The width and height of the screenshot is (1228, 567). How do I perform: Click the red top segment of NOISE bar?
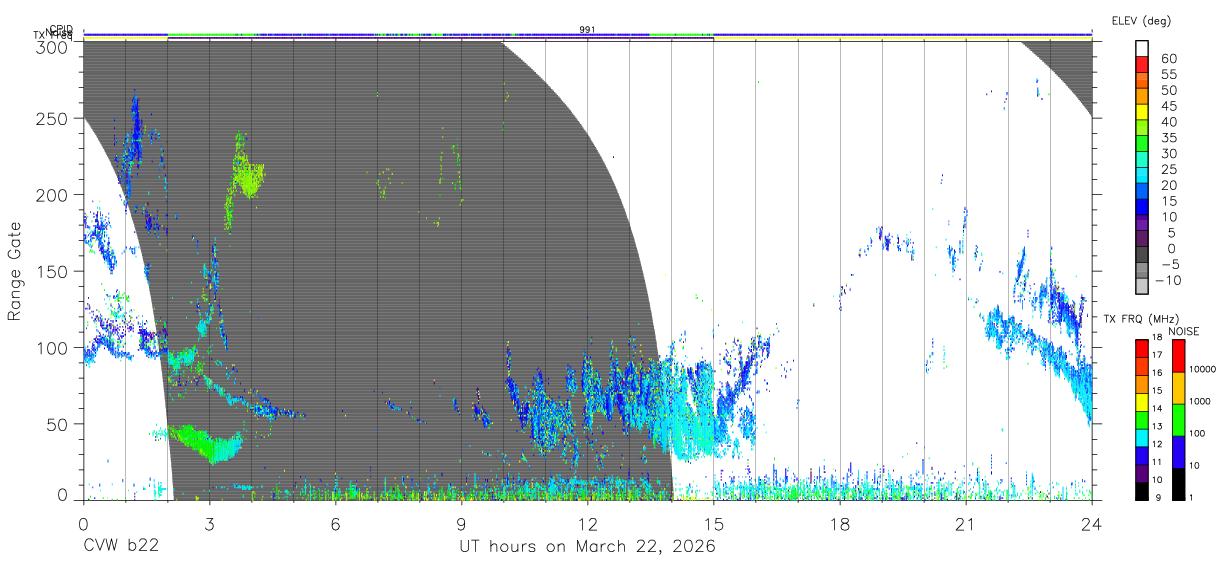[1178, 356]
